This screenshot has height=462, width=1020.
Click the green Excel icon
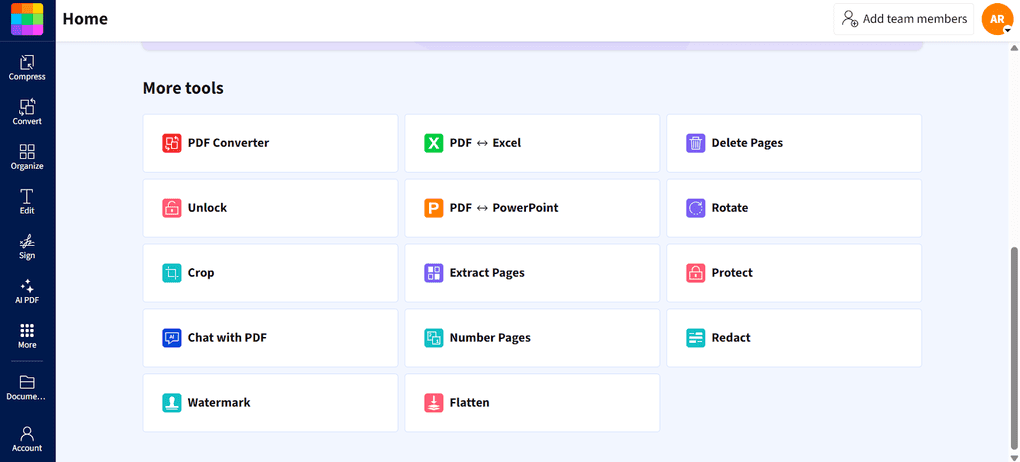point(434,143)
